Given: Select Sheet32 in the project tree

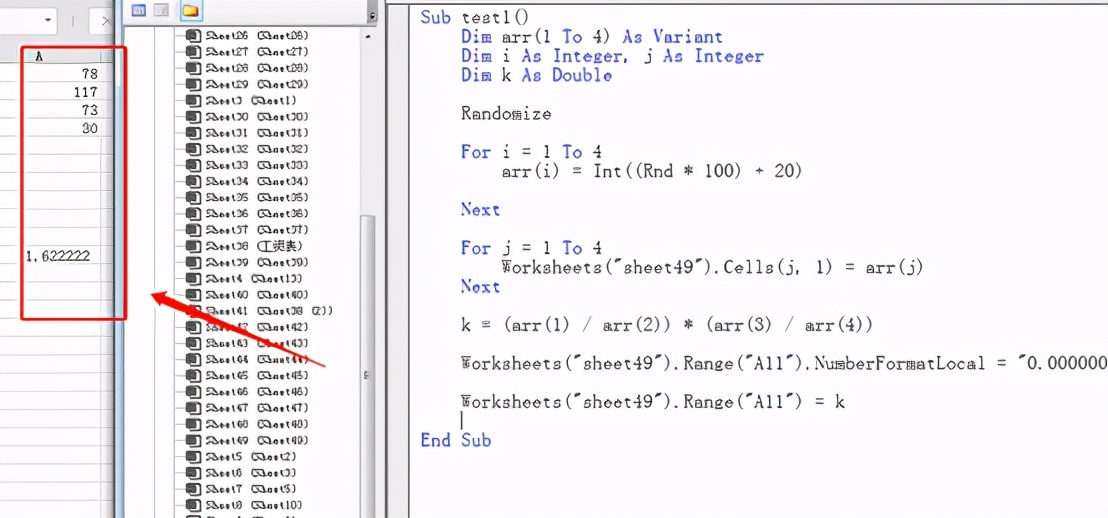Looking at the screenshot, I should (247, 149).
